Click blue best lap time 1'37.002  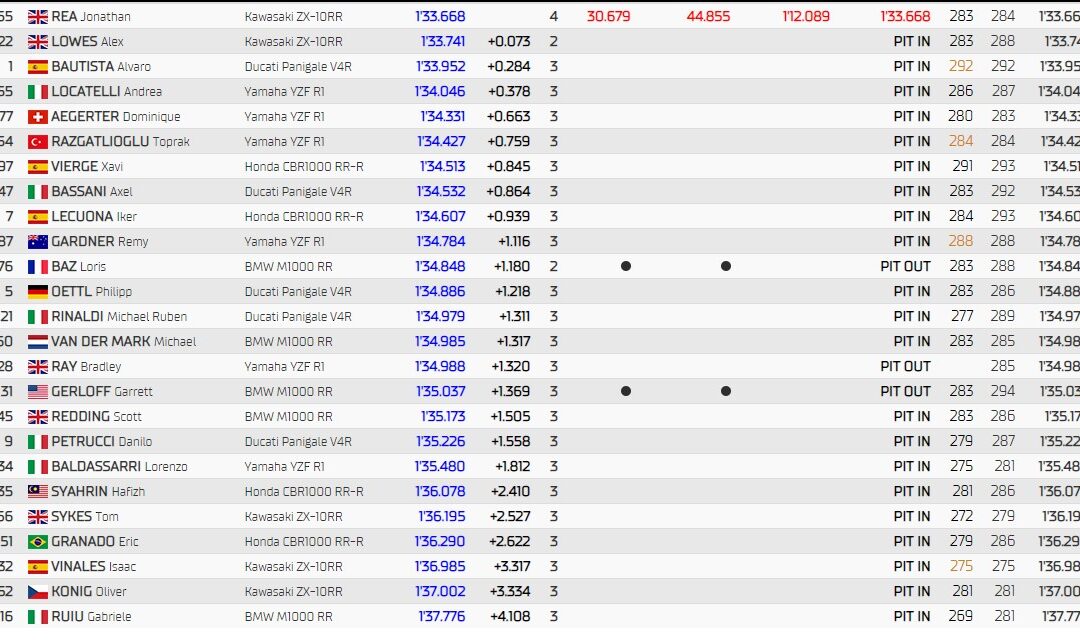tap(440, 591)
